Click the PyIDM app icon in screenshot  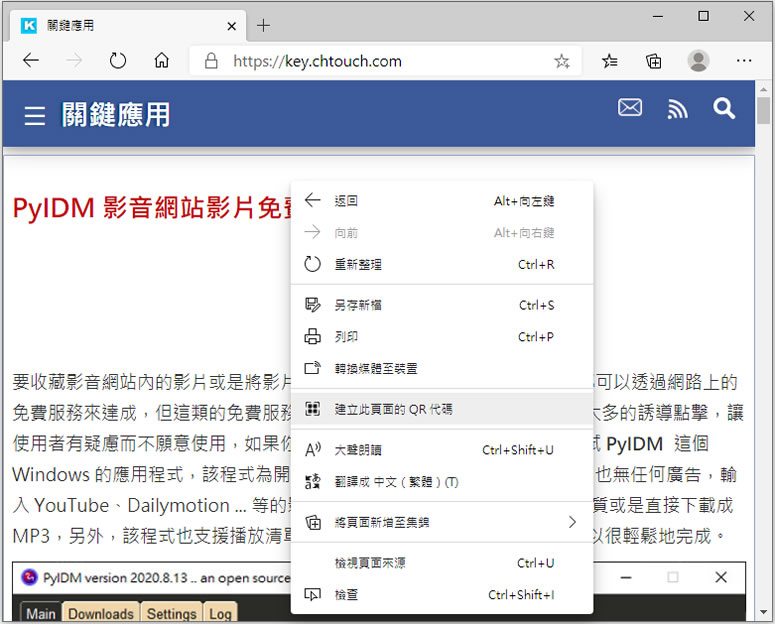click(30, 577)
